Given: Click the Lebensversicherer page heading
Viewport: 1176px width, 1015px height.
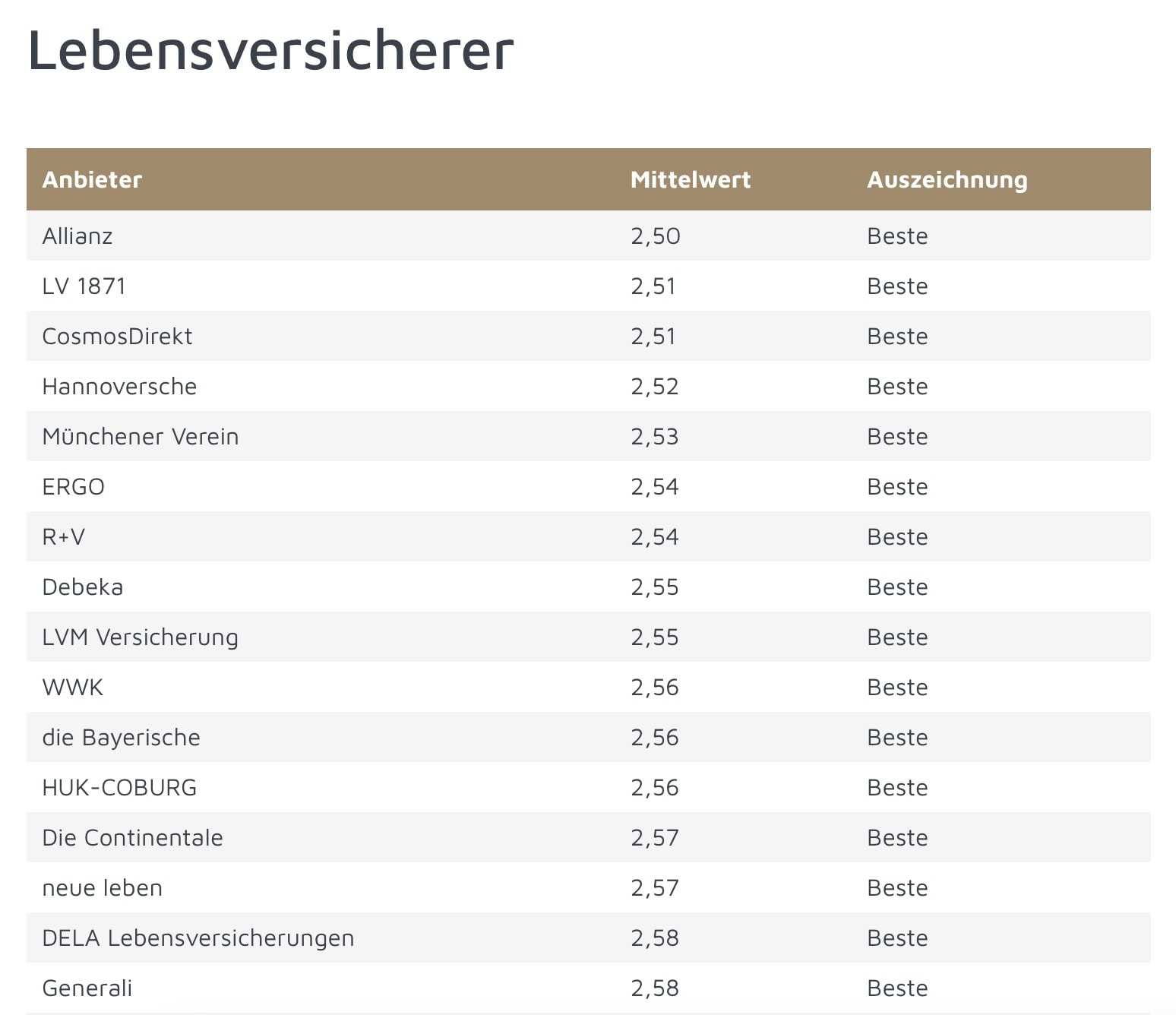Looking at the screenshot, I should [x=271, y=51].
